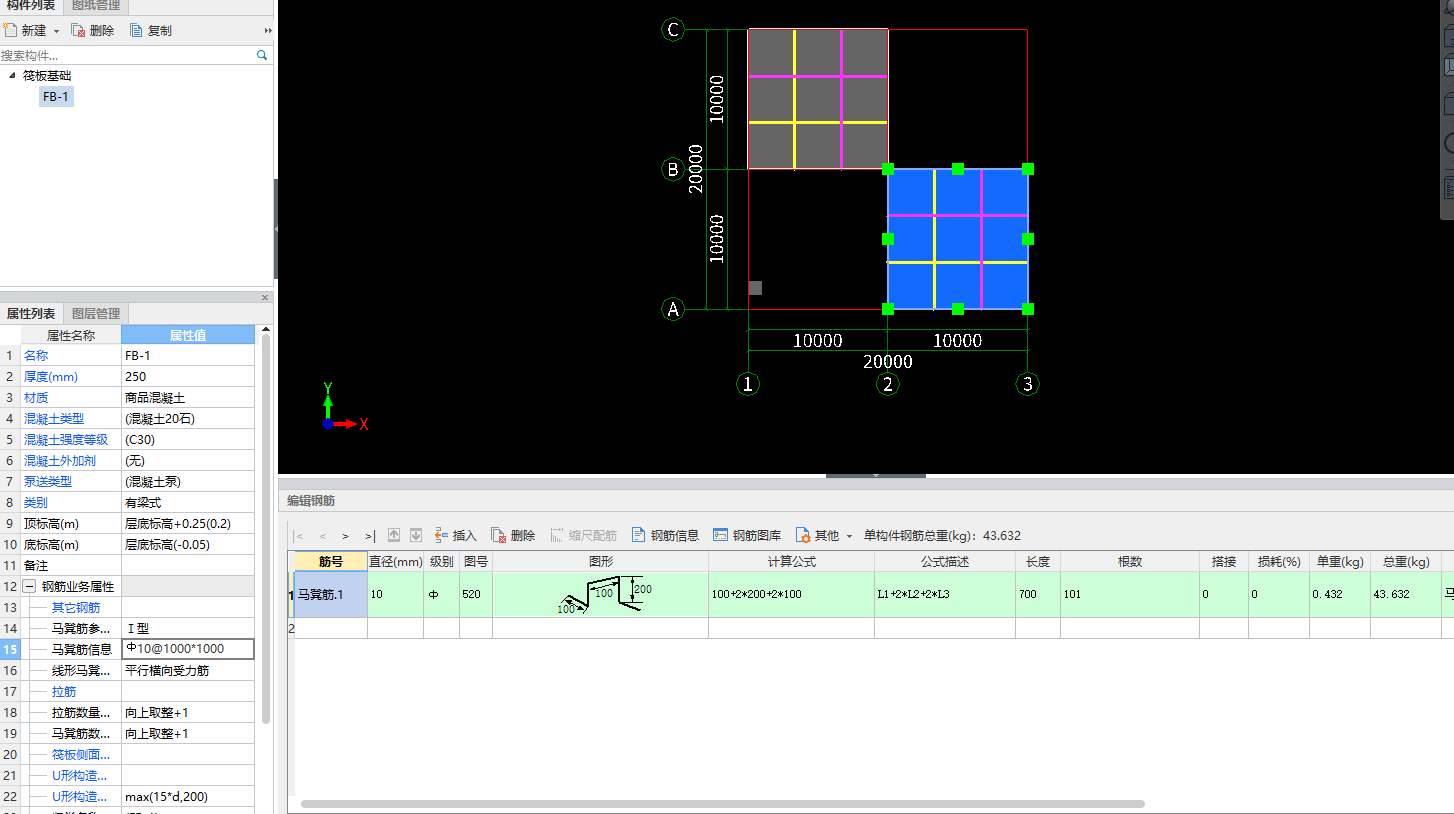The width and height of the screenshot is (1454, 814).
Task: Click the move row up icon
Action: (x=394, y=536)
